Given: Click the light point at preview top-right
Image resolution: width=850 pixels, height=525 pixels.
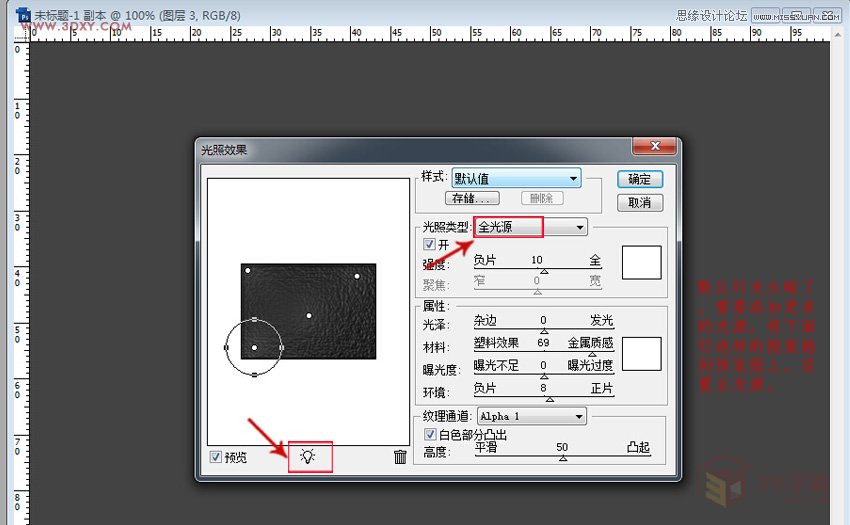Looking at the screenshot, I should tap(357, 276).
